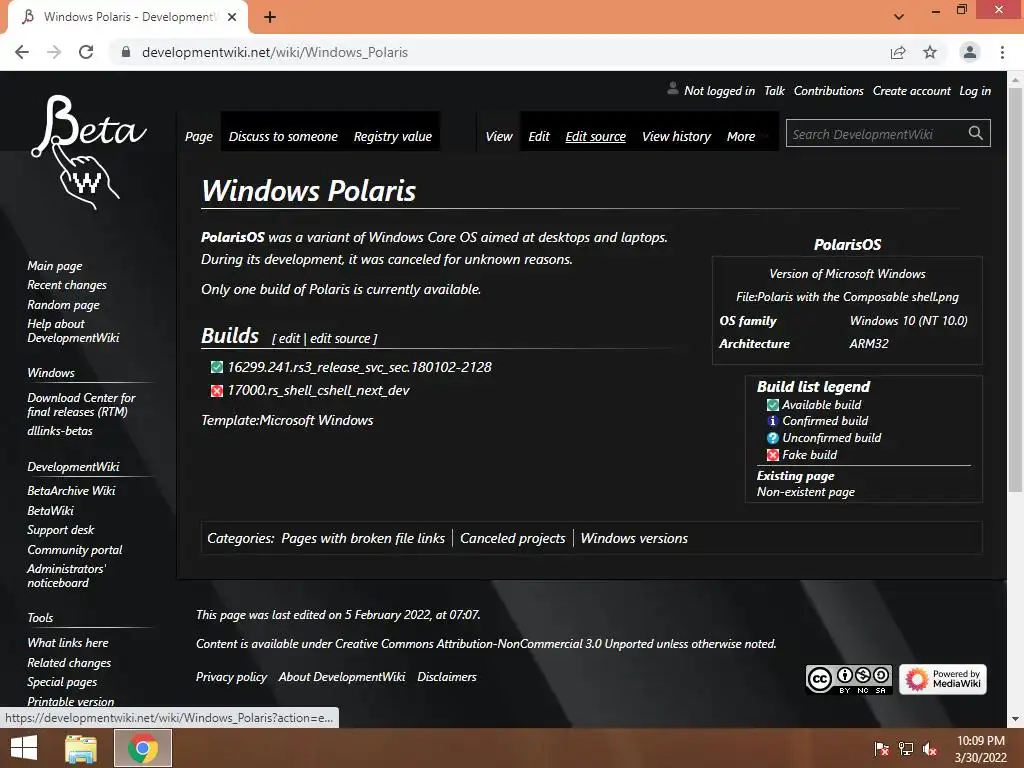Open the Support desk link
Viewport: 1024px width, 768px height.
coord(61,530)
